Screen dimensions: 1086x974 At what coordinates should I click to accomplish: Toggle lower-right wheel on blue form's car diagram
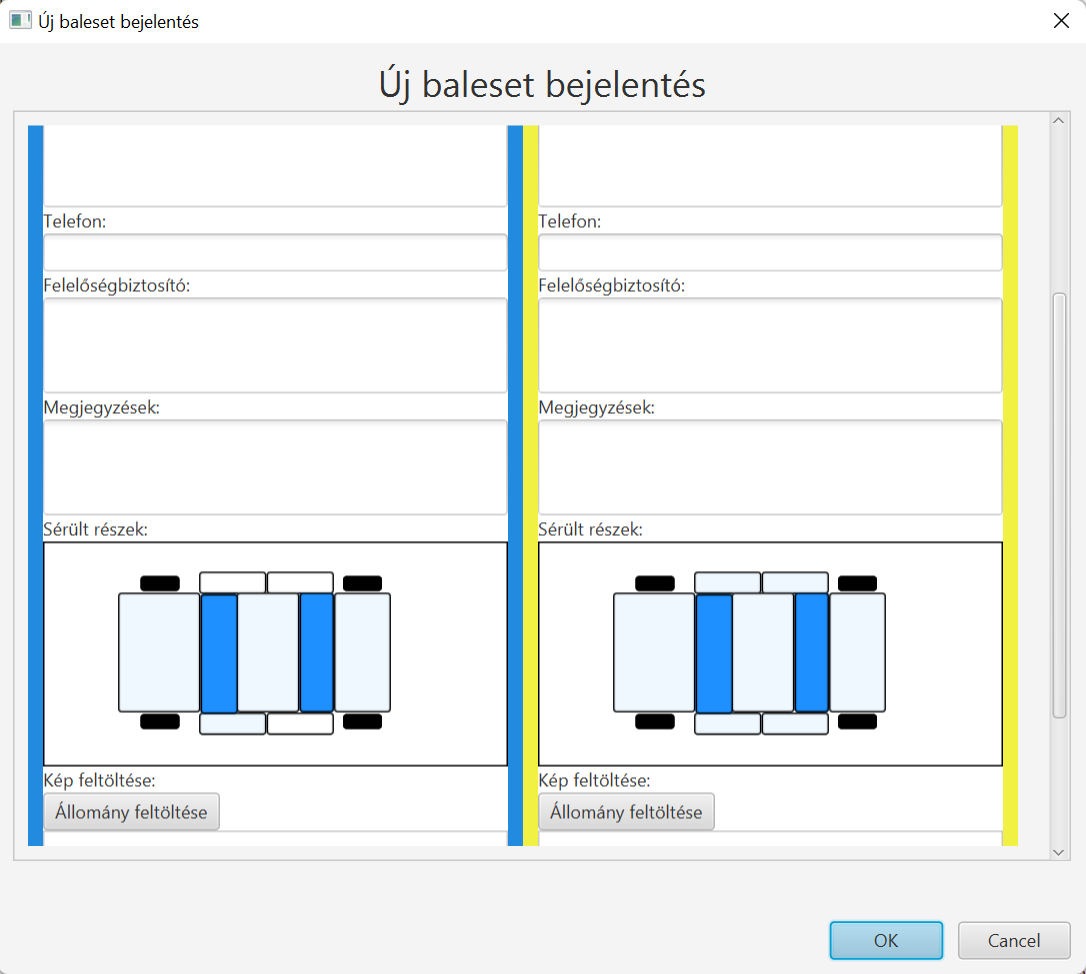[362, 721]
